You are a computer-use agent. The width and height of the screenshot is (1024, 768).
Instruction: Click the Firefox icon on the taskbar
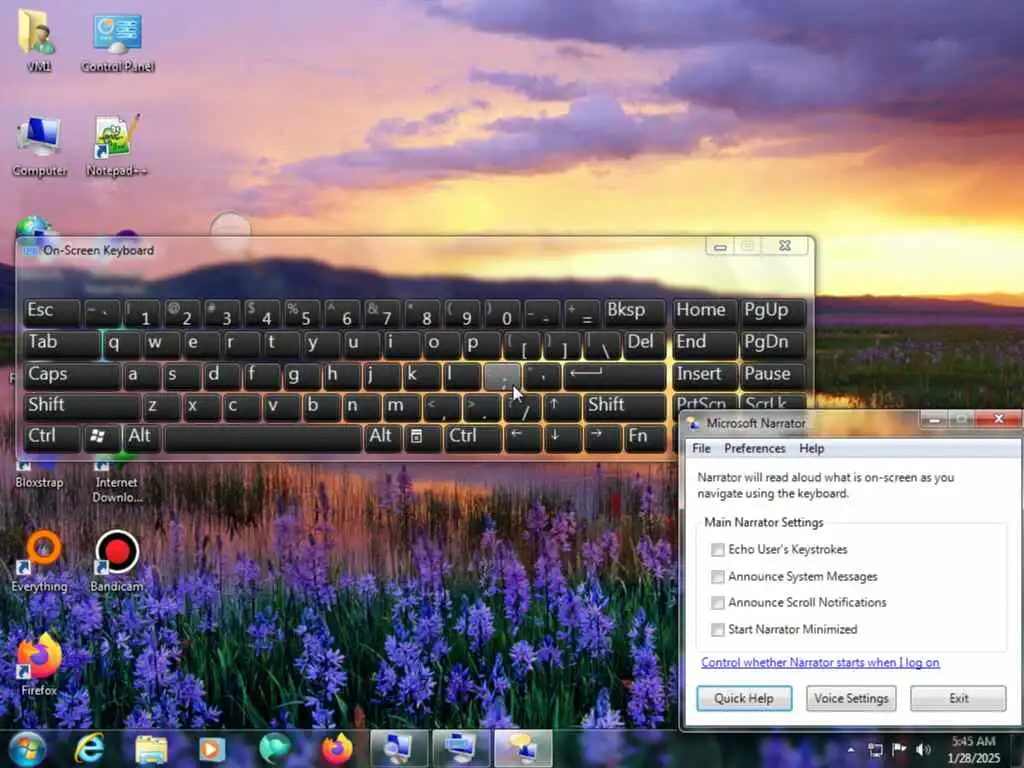337,749
